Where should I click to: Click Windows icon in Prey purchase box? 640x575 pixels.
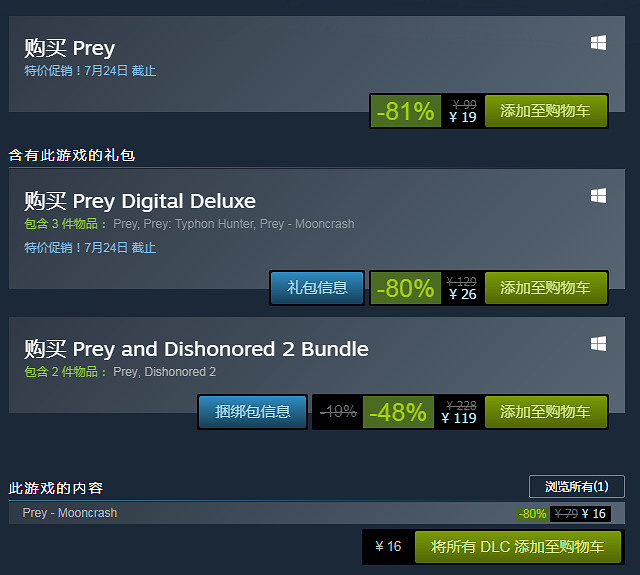coord(598,43)
